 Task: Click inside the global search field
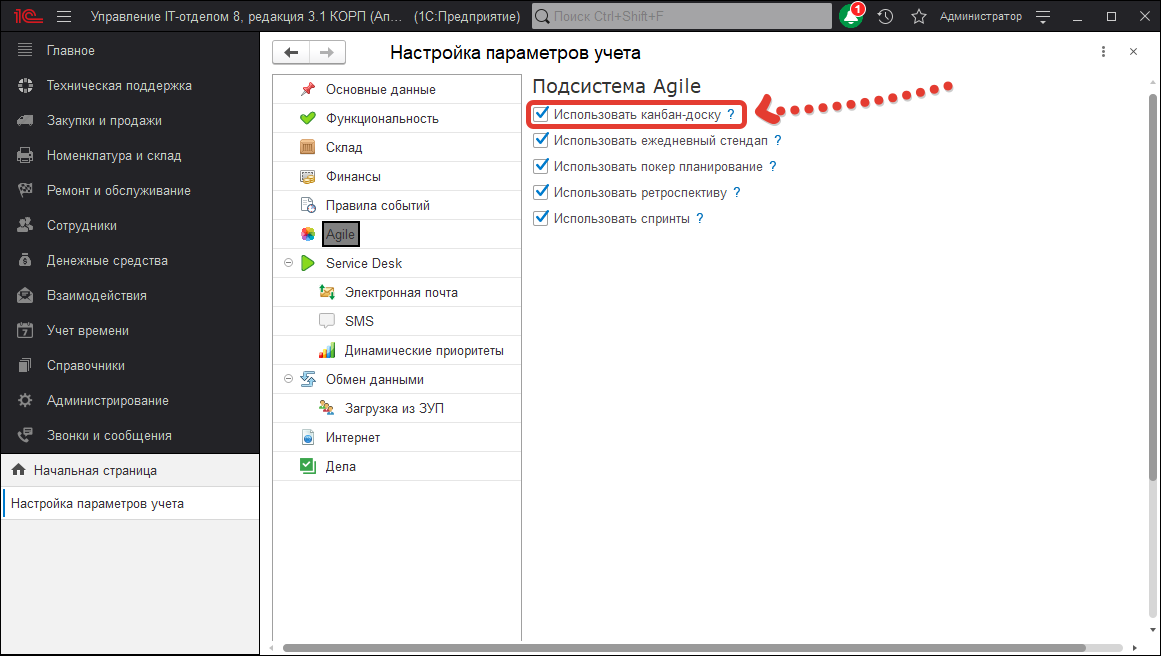[x=680, y=15]
